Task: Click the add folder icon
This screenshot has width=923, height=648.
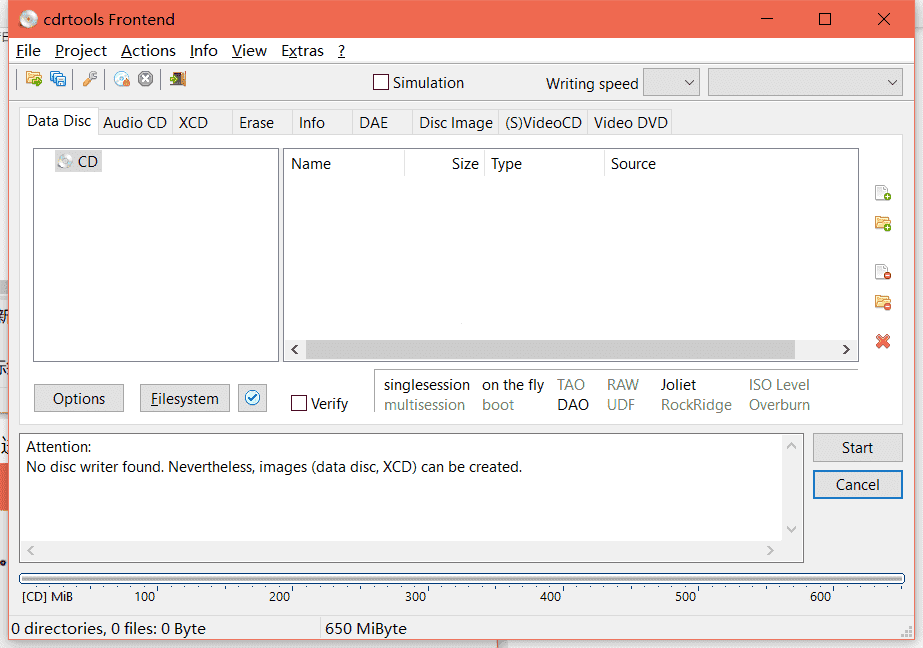Action: [x=882, y=223]
